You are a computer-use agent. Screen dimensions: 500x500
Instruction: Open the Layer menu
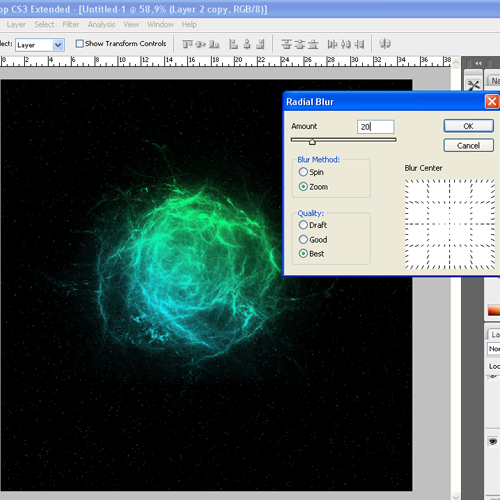click(x=16, y=25)
